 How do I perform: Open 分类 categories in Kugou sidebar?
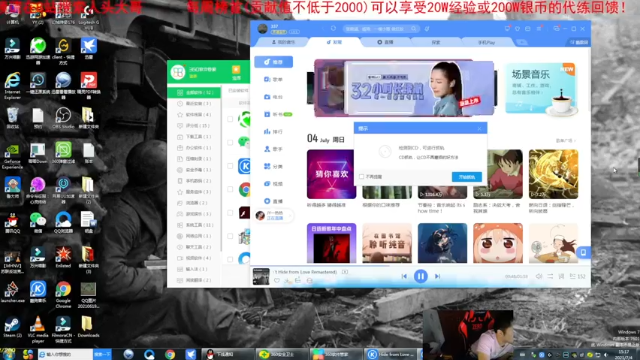click(273, 167)
